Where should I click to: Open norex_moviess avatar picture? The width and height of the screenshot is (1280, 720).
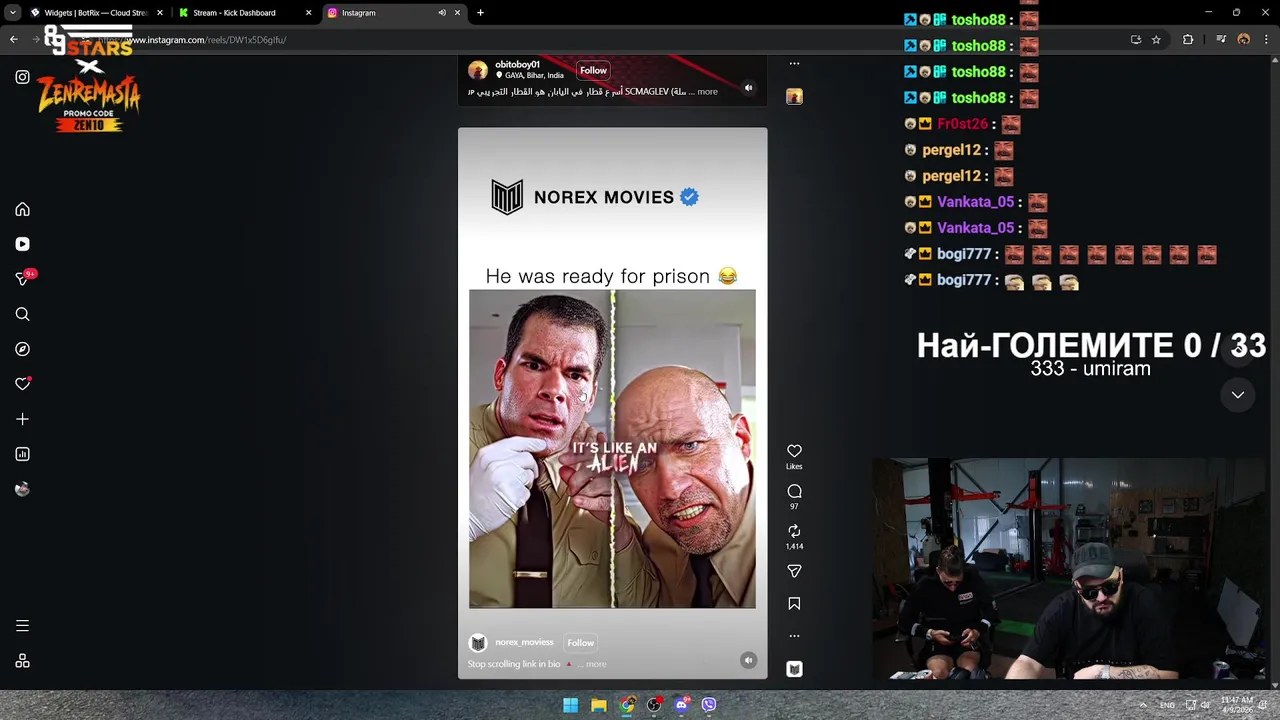click(478, 643)
